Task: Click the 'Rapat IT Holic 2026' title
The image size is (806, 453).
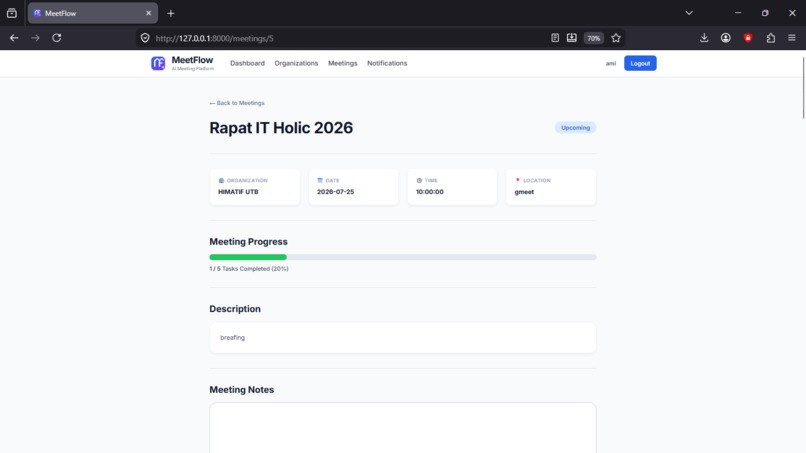Action: pyautogui.click(x=281, y=128)
